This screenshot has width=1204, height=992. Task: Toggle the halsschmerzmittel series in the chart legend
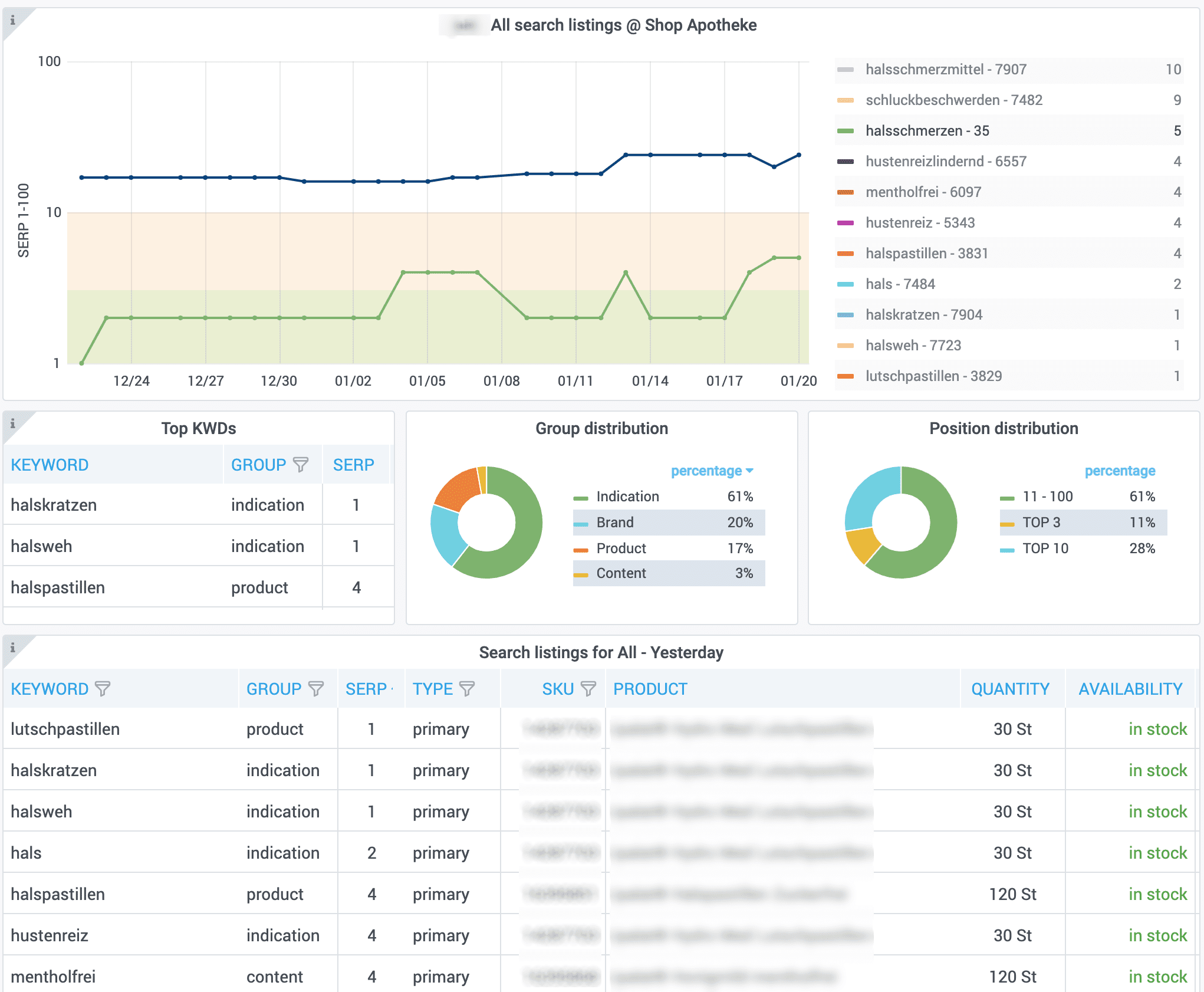pyautogui.click(x=945, y=69)
